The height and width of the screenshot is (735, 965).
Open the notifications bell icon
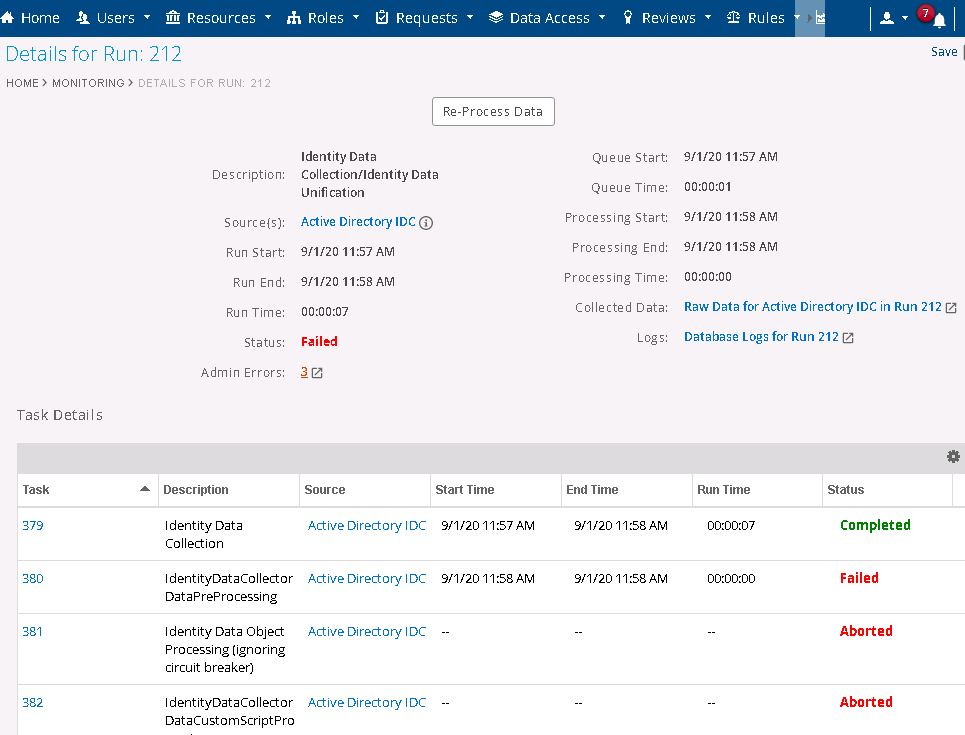click(938, 20)
